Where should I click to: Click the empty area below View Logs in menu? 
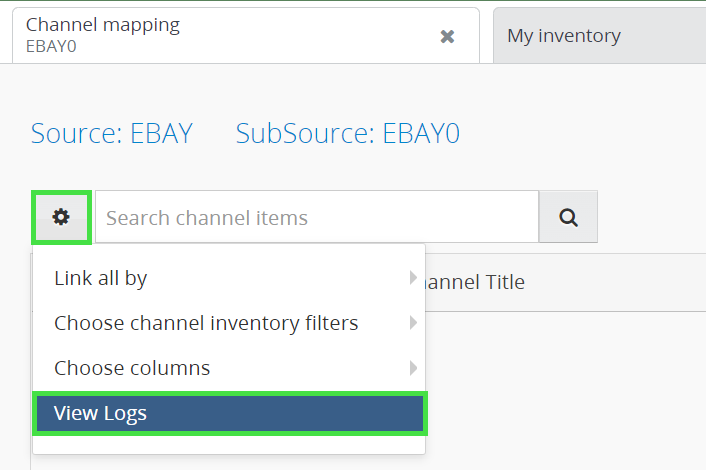(x=230, y=444)
